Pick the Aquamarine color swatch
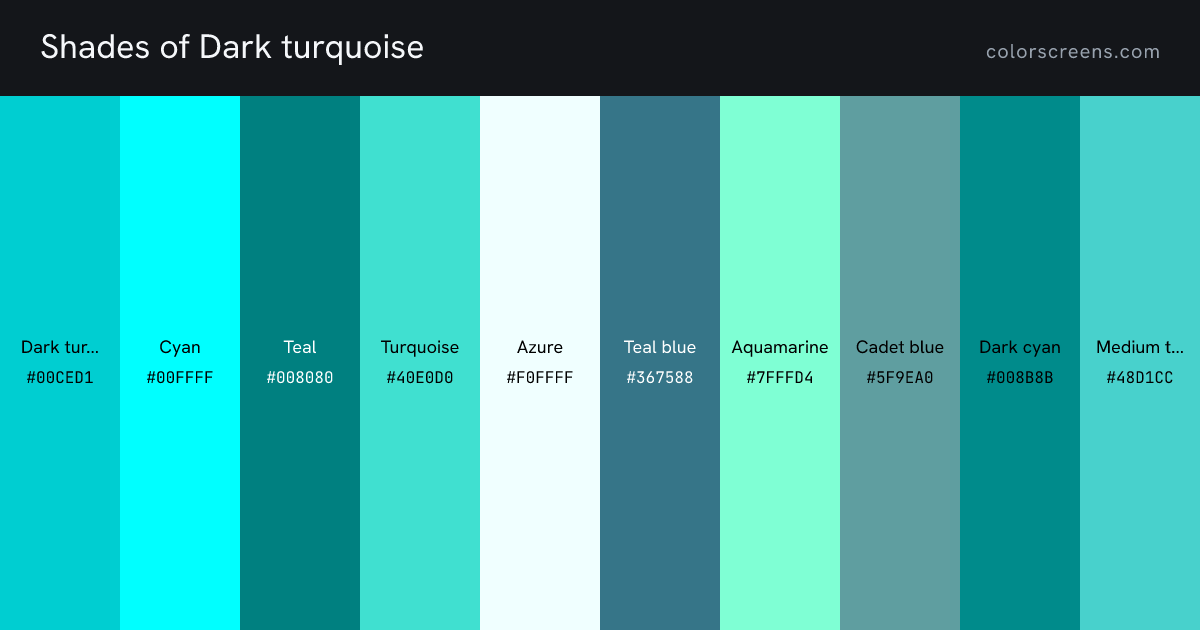This screenshot has height=630, width=1200. [x=780, y=363]
